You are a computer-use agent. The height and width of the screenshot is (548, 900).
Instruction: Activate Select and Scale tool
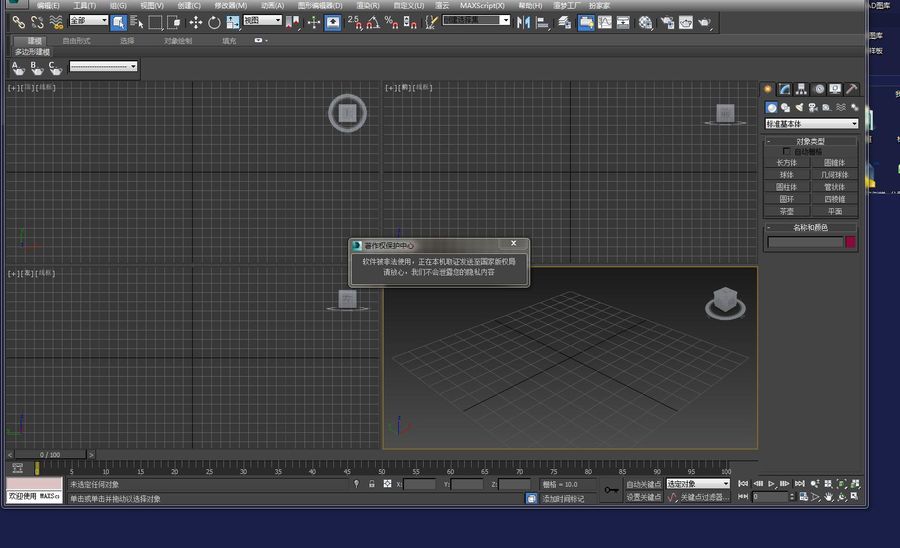tap(232, 22)
